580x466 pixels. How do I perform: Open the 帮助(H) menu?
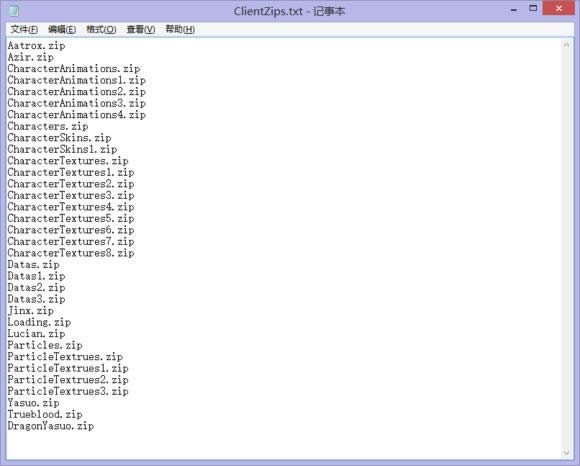pos(180,29)
